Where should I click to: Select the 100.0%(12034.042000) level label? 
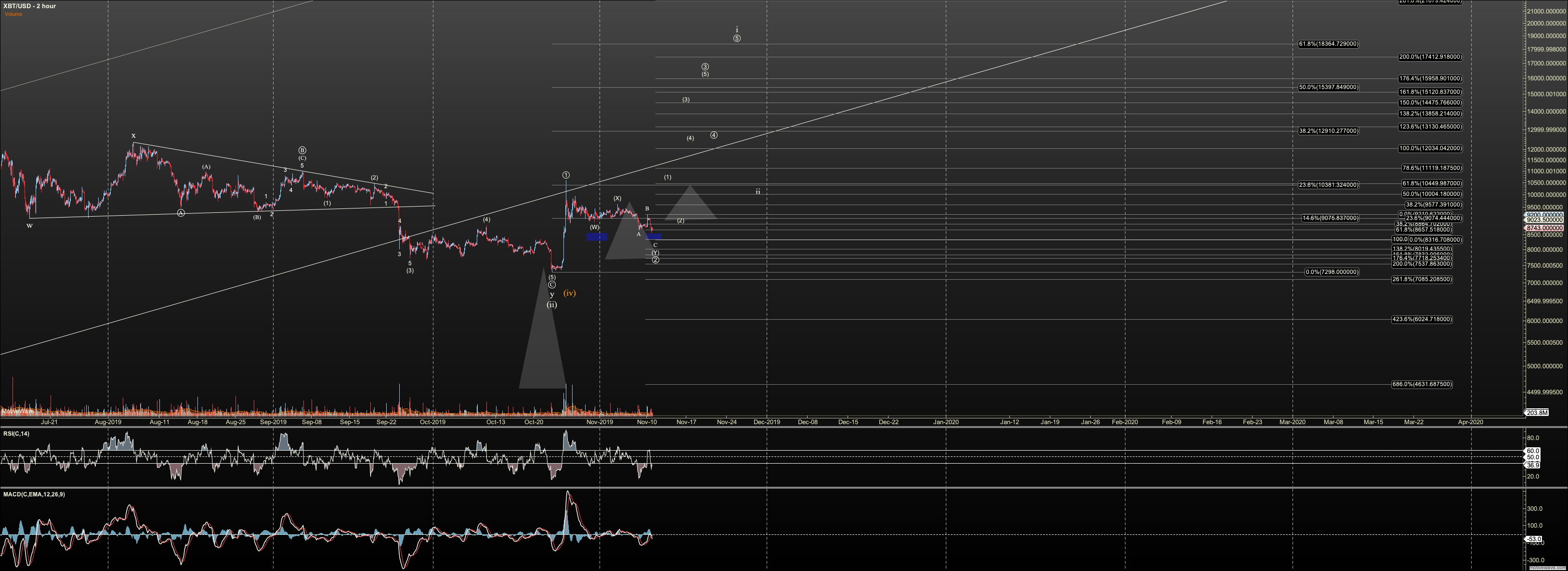1430,149
